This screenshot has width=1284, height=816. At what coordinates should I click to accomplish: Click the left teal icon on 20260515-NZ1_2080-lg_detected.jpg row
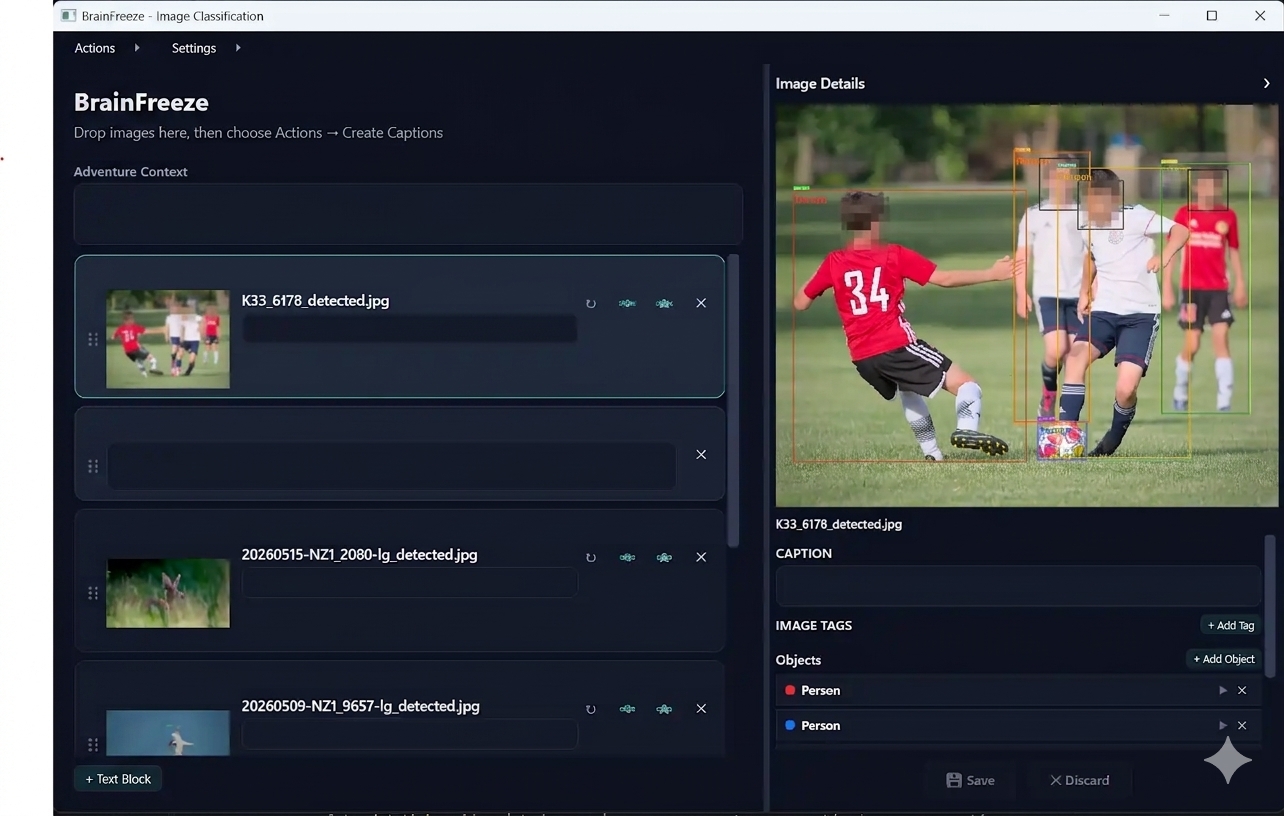[627, 557]
